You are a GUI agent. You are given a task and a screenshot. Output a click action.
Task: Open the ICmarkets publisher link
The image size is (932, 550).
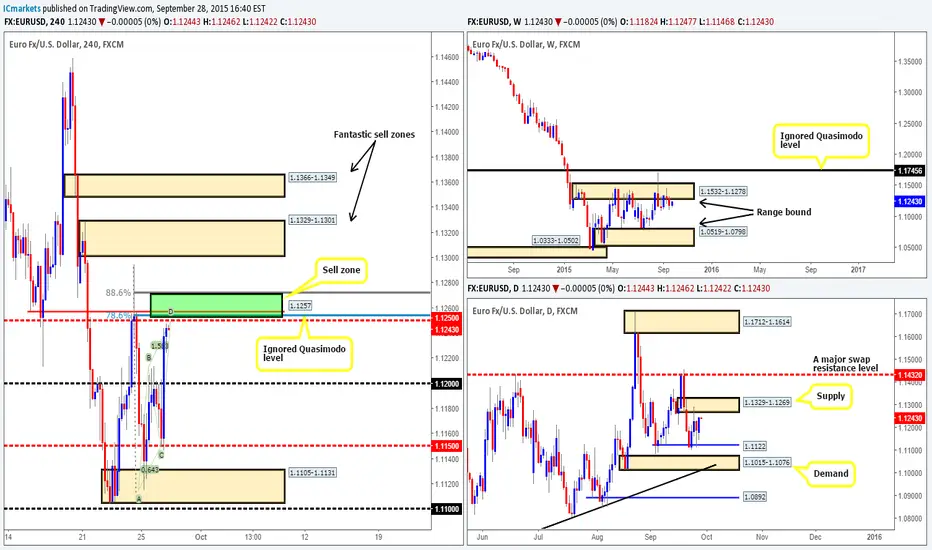tap(21, 8)
